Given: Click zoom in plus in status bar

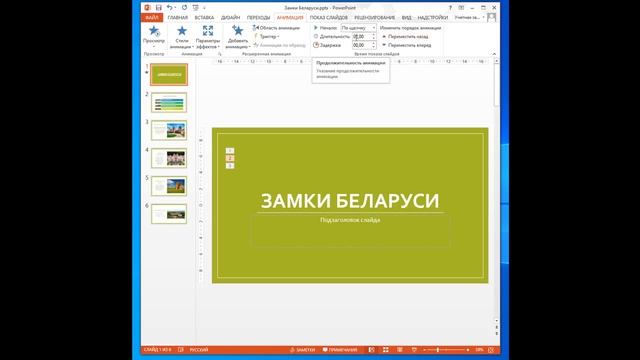Looking at the screenshot, I should tap(468, 350).
